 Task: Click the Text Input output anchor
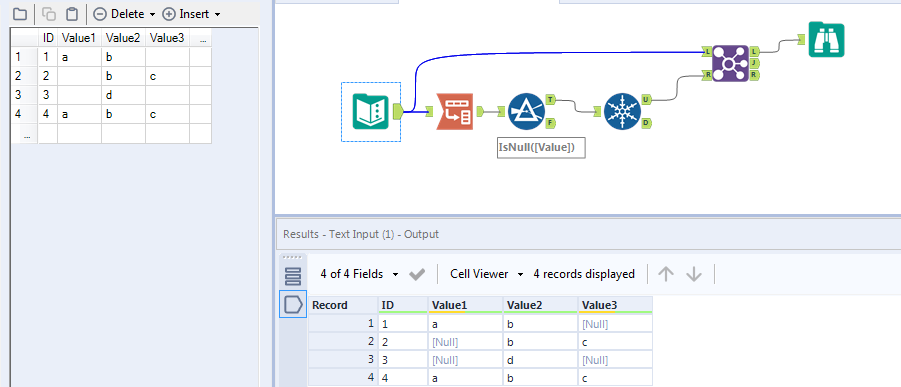coord(398,112)
